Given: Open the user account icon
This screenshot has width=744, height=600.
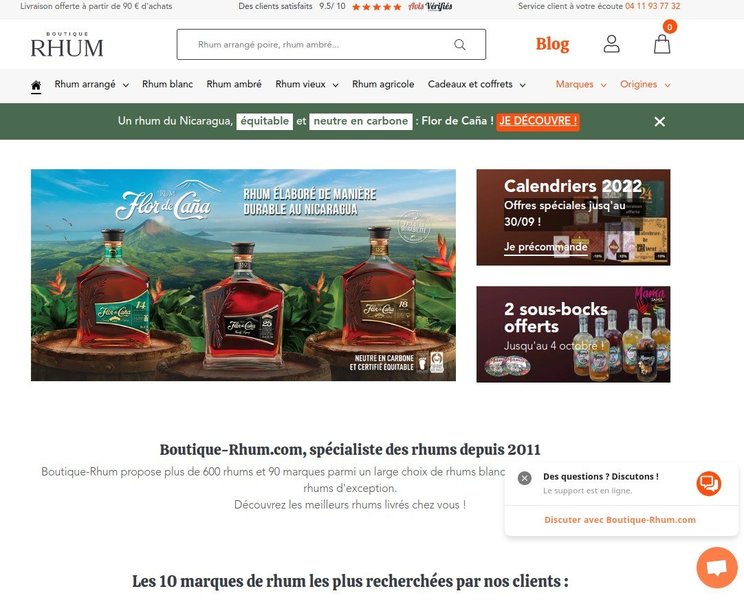Looking at the screenshot, I should coord(612,44).
